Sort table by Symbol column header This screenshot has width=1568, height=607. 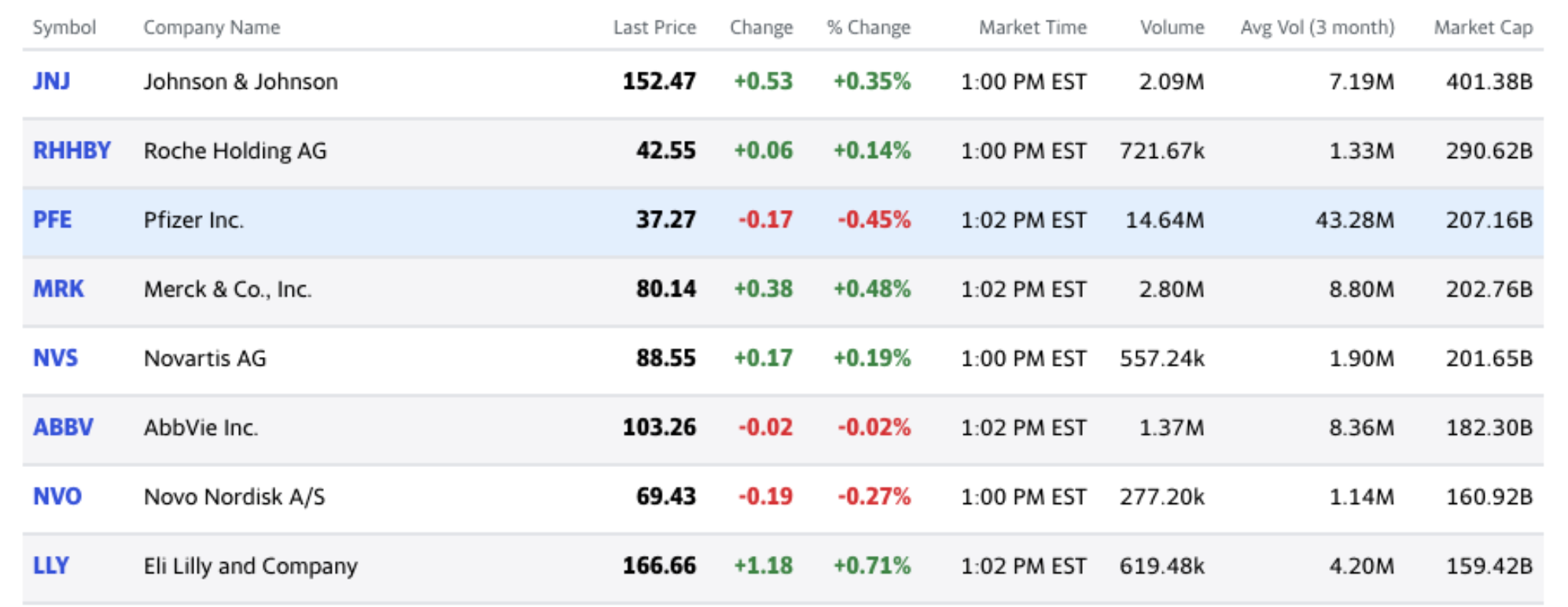point(64,28)
